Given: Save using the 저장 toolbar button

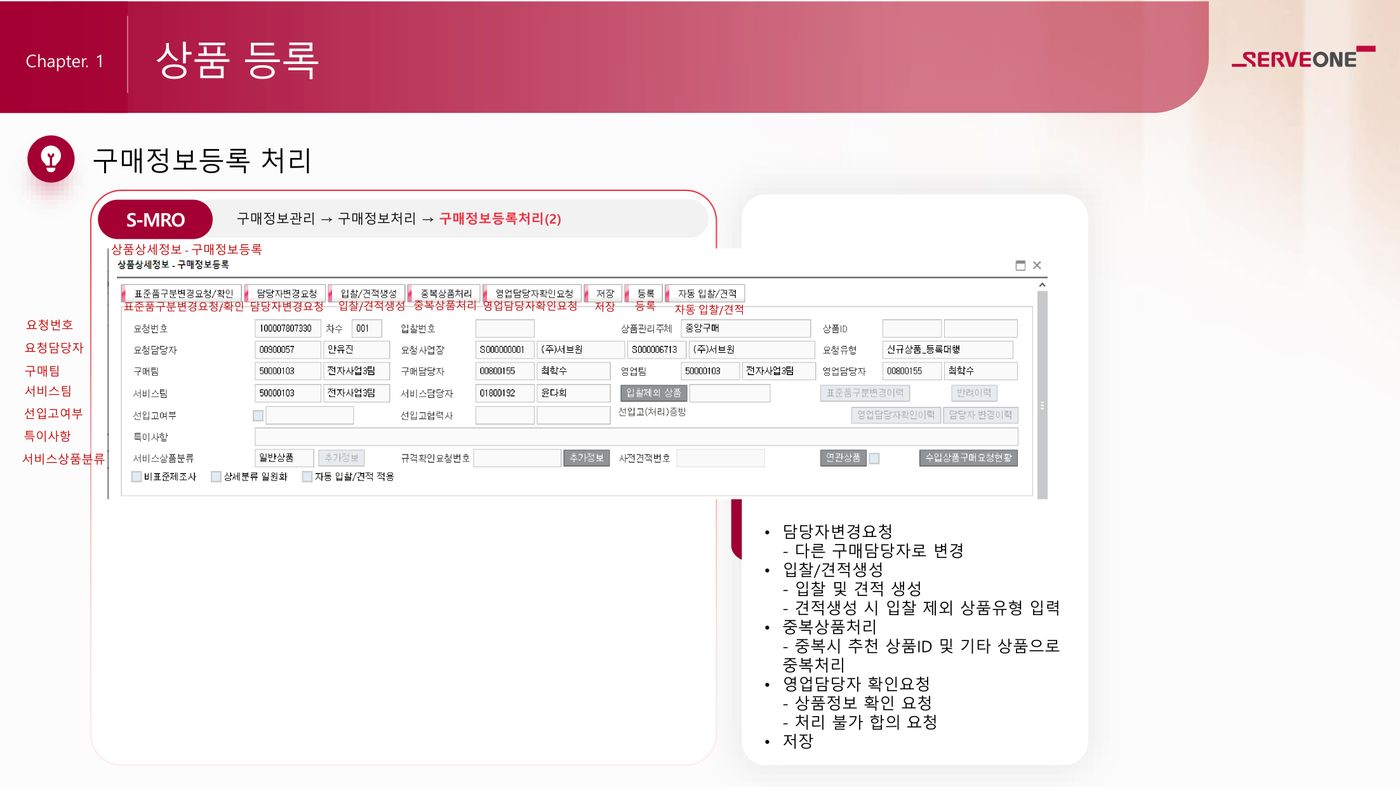Looking at the screenshot, I should (x=604, y=294).
